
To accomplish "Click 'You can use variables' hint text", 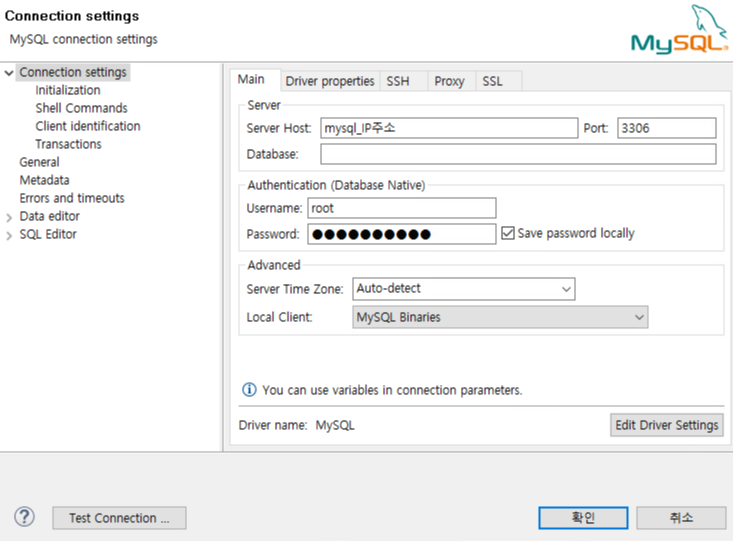I will tap(392, 390).
